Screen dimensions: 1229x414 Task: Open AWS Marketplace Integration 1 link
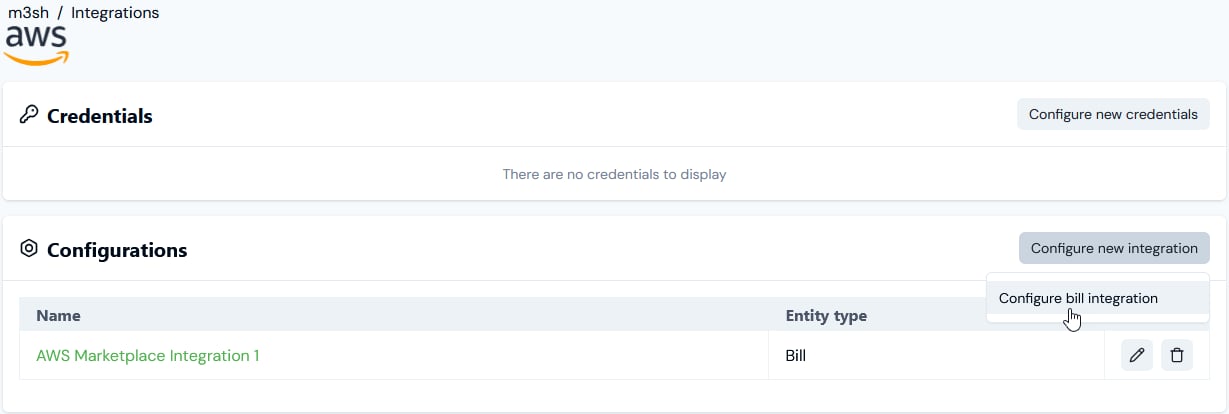coord(148,355)
